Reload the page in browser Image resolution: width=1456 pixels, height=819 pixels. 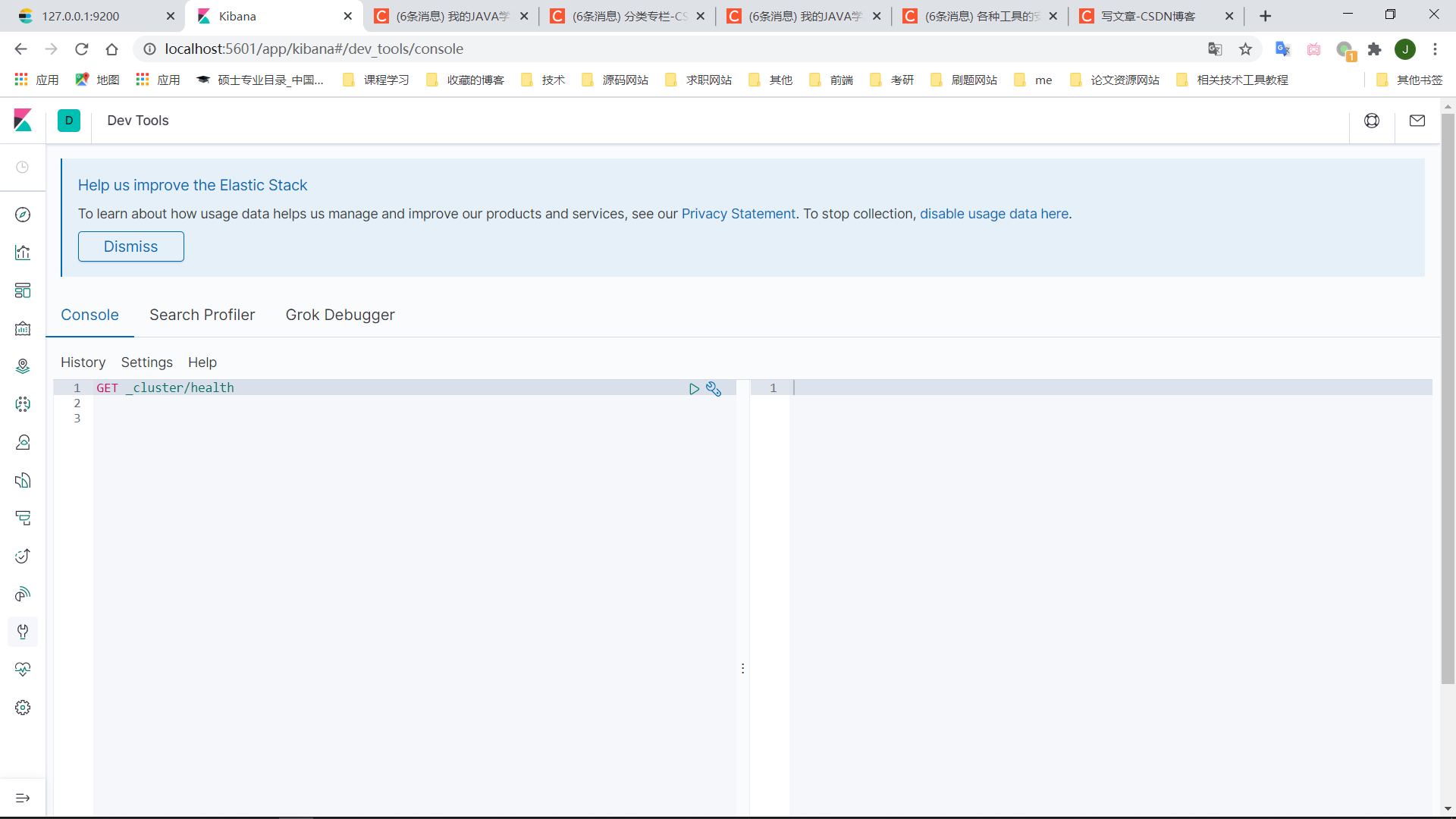click(x=82, y=49)
